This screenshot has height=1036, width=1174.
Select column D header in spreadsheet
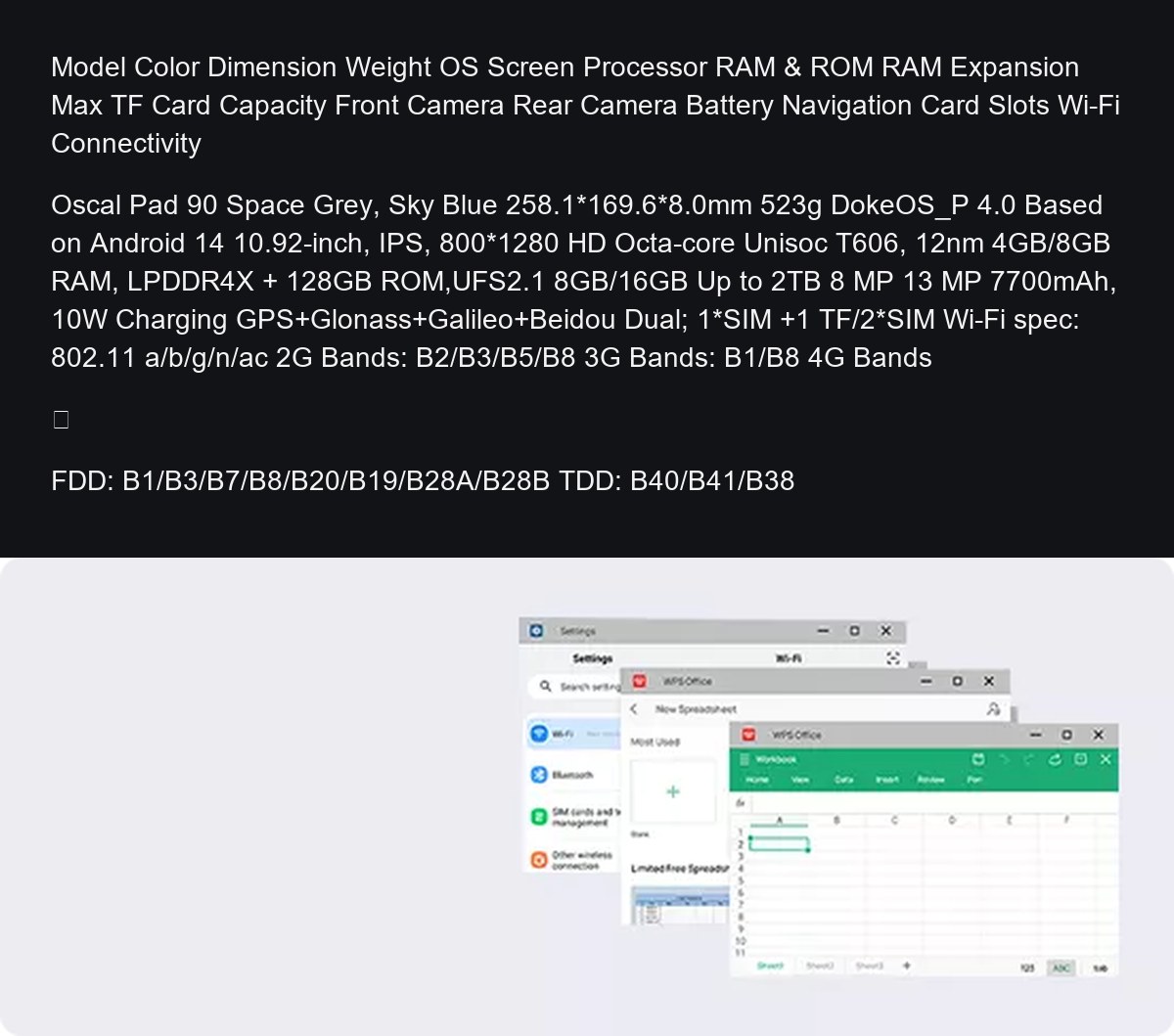[x=952, y=821]
